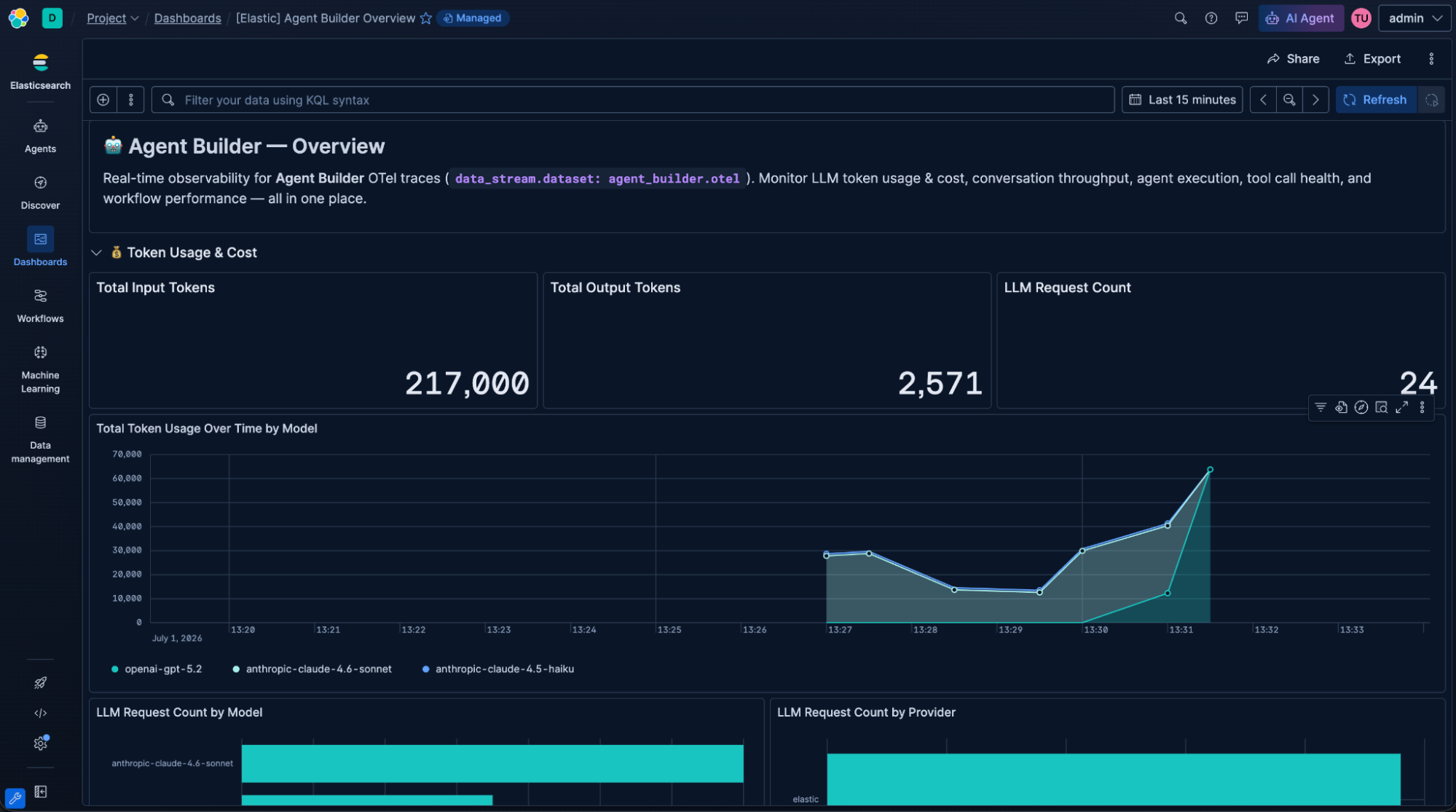Click the Share button
The image size is (1456, 812).
coord(1294,59)
